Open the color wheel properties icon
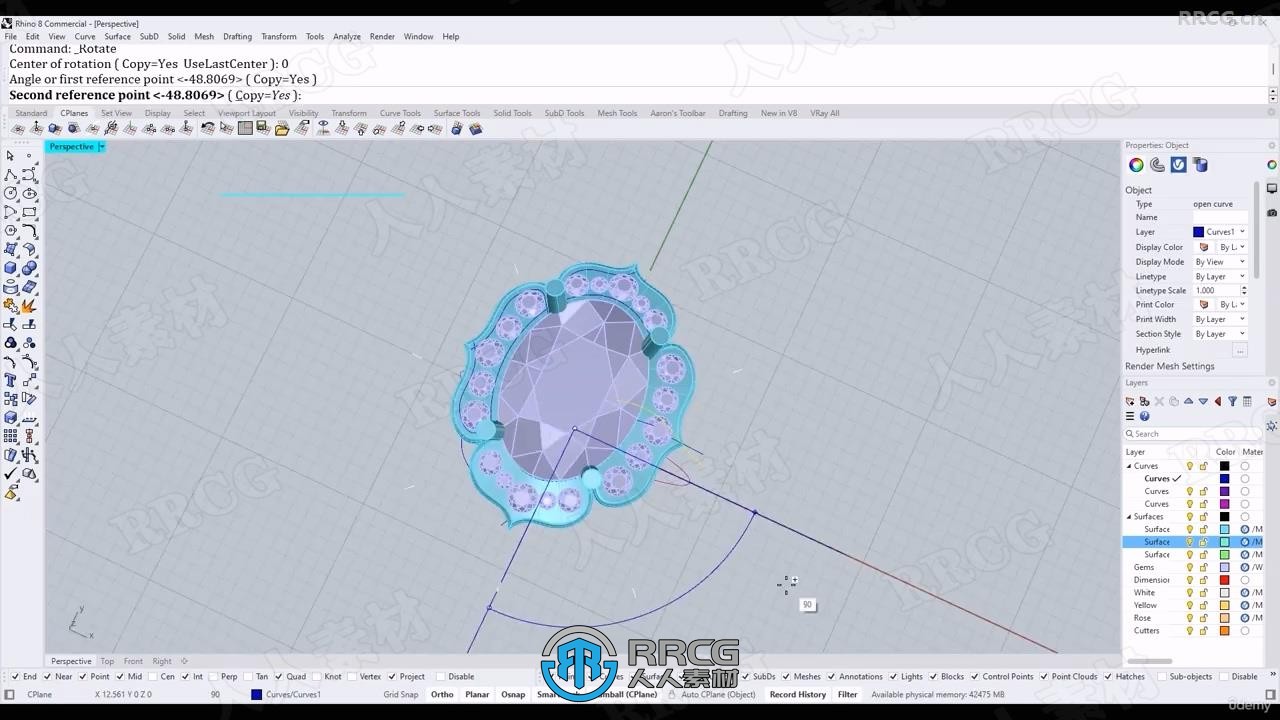The height and width of the screenshot is (720, 1280). click(x=1136, y=165)
